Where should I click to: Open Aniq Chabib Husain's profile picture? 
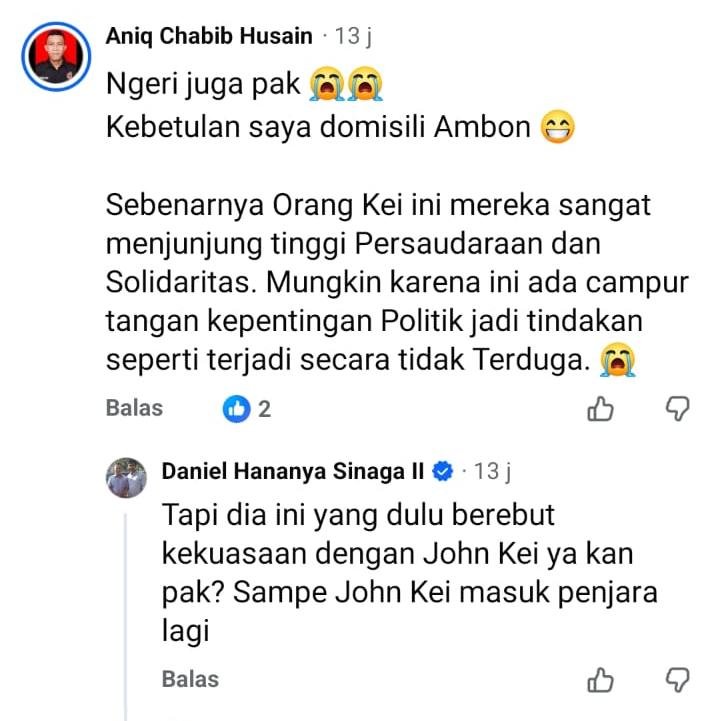[x=56, y=56]
